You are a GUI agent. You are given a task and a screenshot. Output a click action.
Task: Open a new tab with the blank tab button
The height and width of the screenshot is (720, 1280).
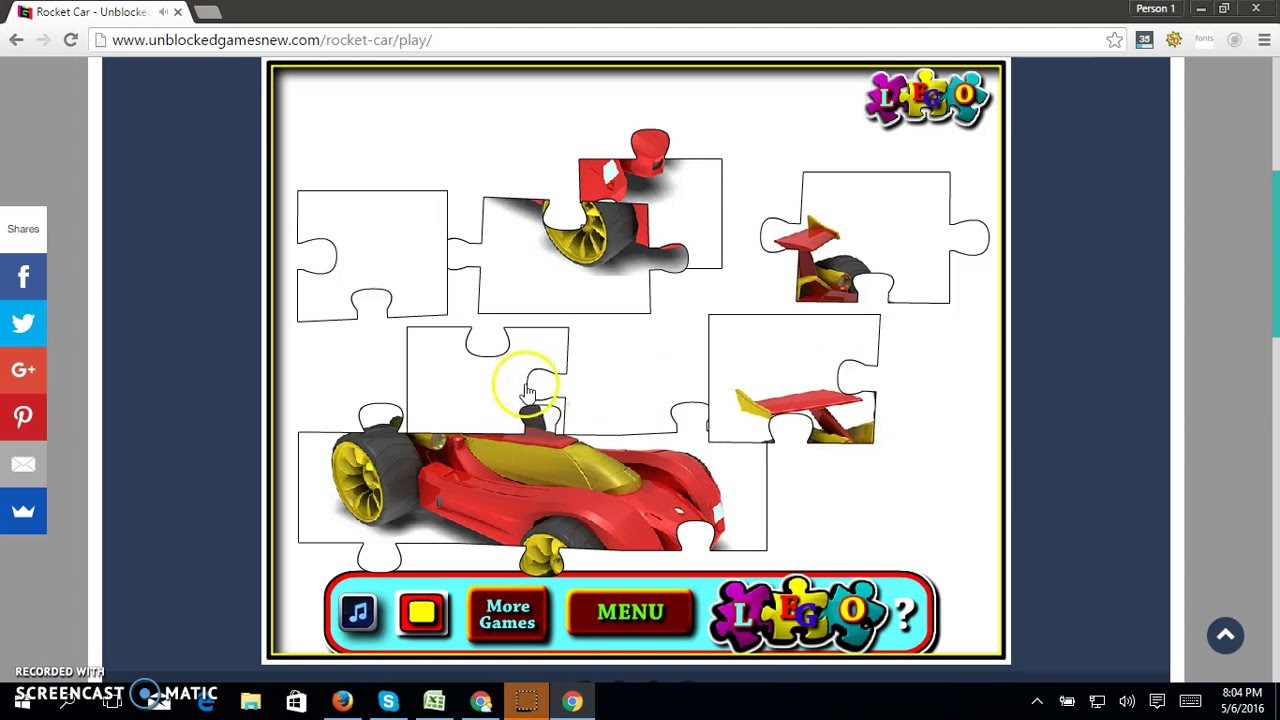(x=207, y=12)
